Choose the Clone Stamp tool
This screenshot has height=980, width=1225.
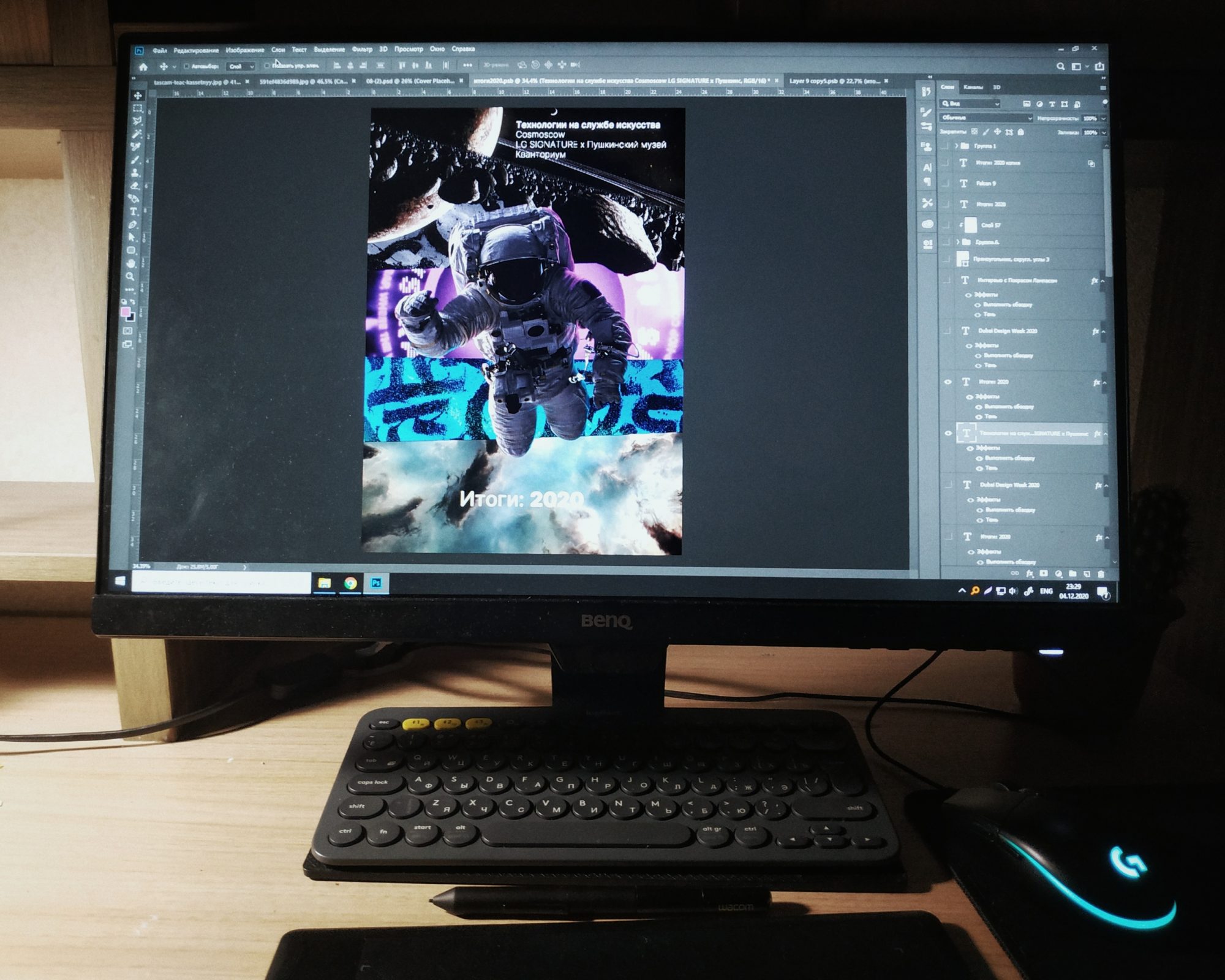click(x=135, y=173)
